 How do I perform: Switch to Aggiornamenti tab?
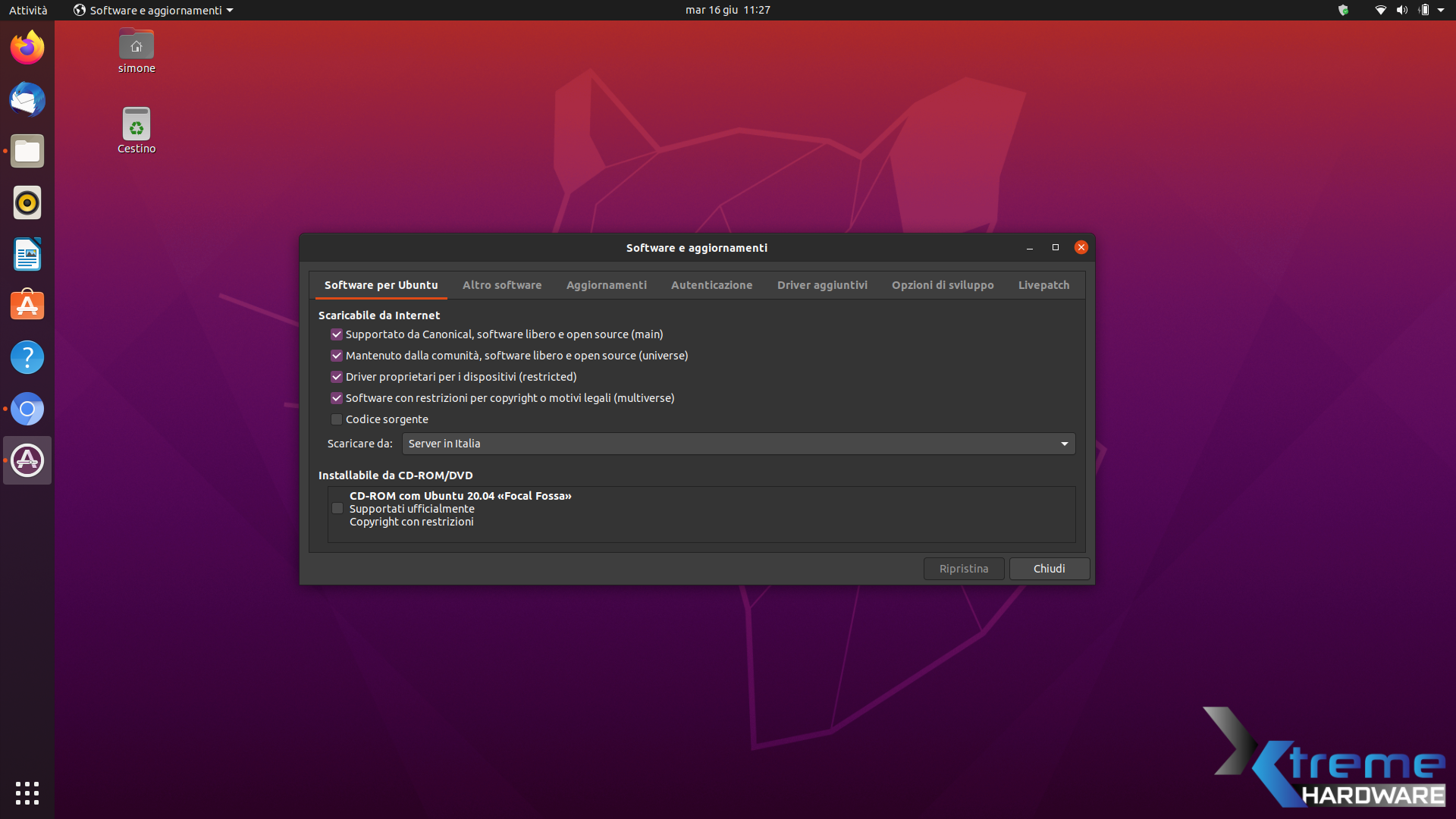[x=606, y=285]
